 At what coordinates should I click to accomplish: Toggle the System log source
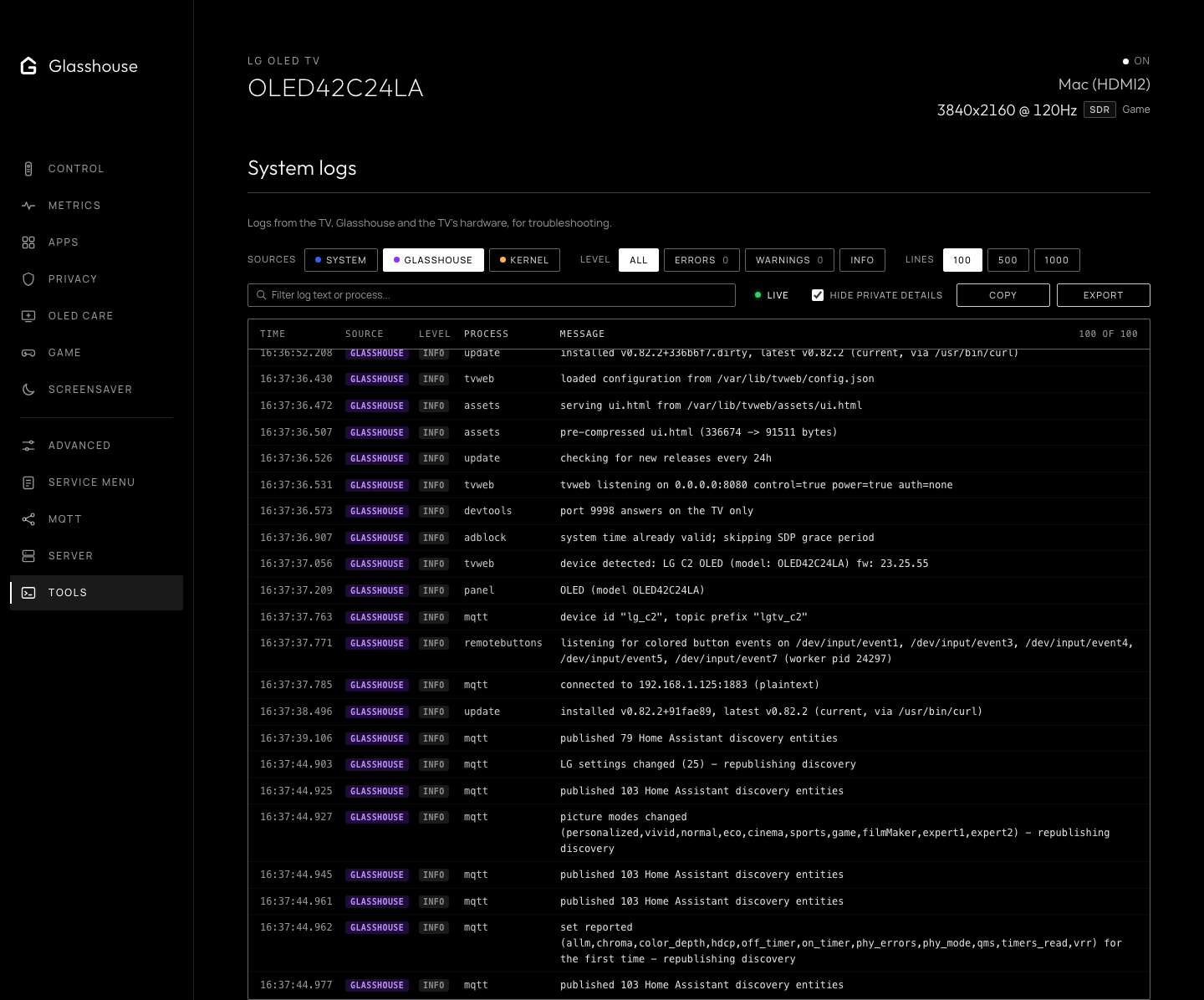click(x=341, y=260)
